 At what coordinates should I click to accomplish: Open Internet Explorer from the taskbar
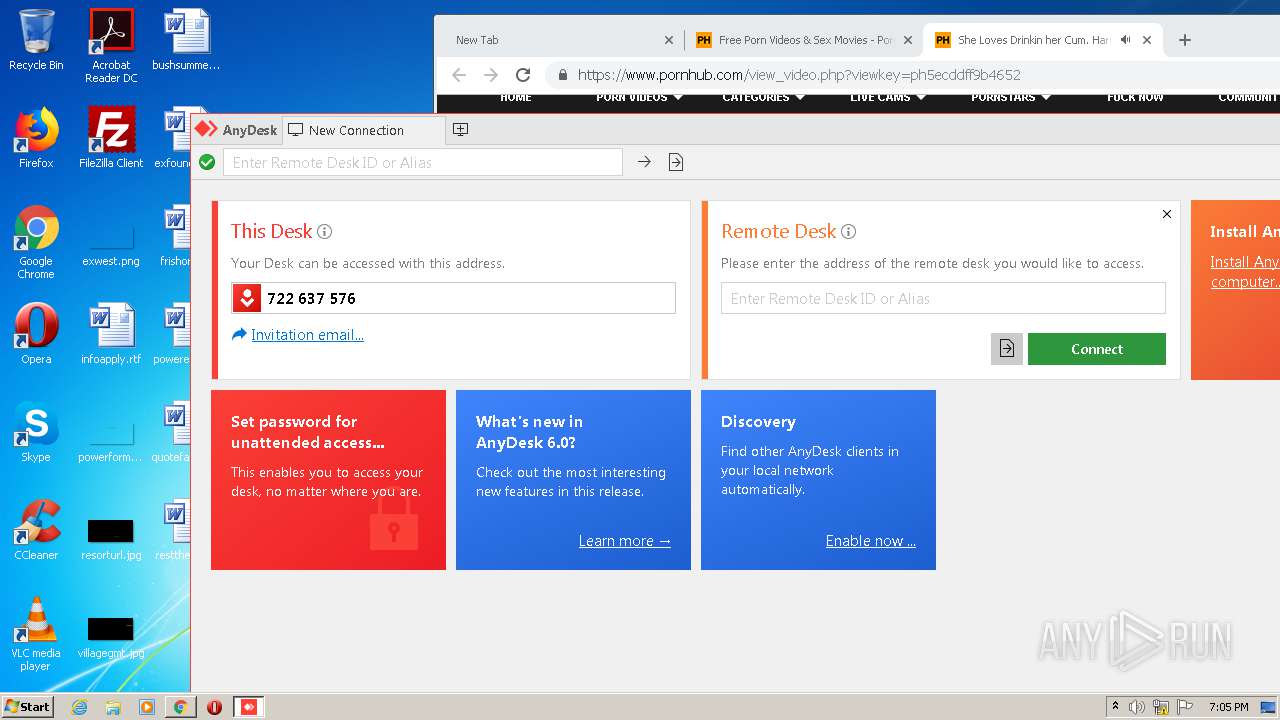pyautogui.click(x=79, y=707)
